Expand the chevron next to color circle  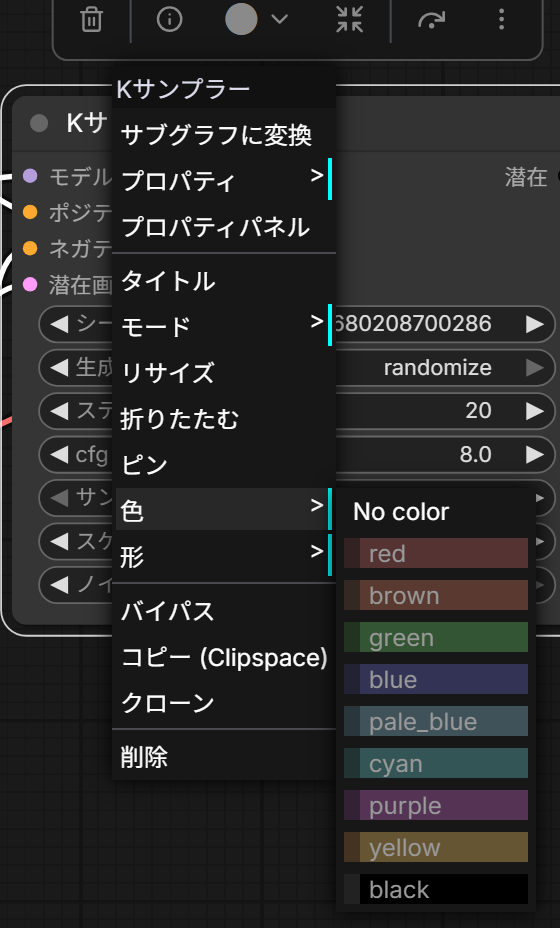point(279,20)
